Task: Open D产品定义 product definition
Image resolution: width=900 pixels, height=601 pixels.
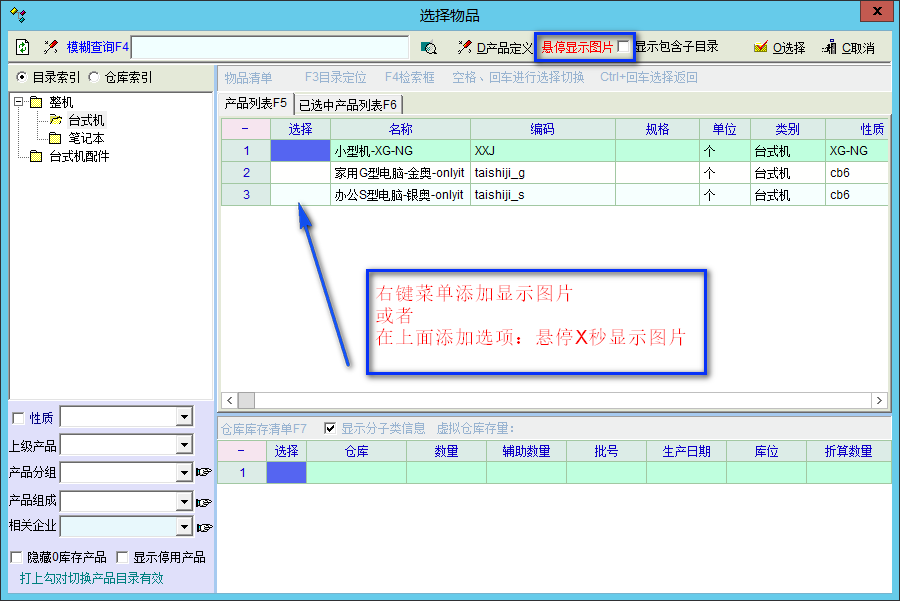Action: pyautogui.click(x=494, y=47)
